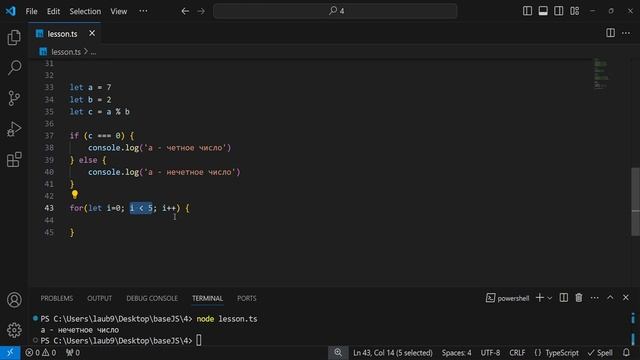
Task: Open errors and warnings status item
Action: [x=40, y=353]
